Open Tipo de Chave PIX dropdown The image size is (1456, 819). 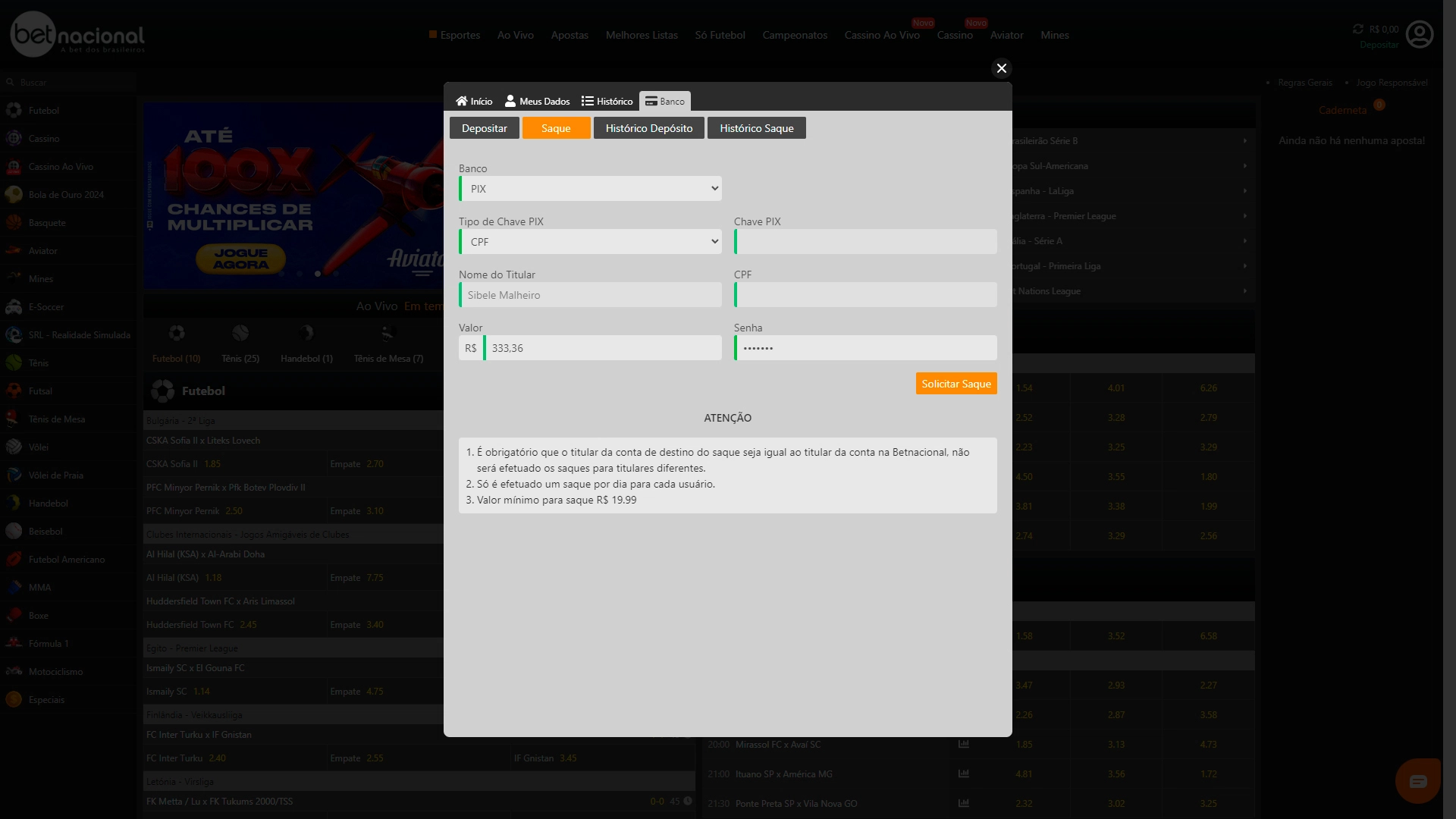click(590, 242)
